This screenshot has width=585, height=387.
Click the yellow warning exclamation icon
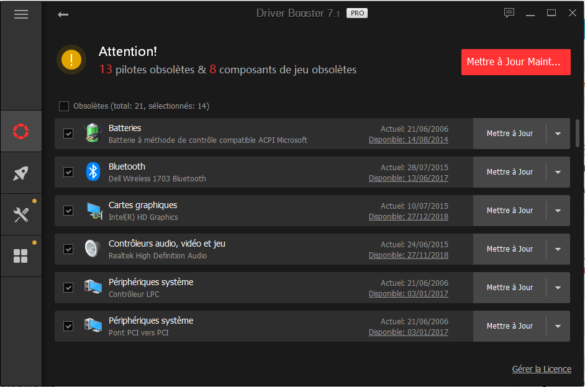pyautogui.click(x=71, y=59)
